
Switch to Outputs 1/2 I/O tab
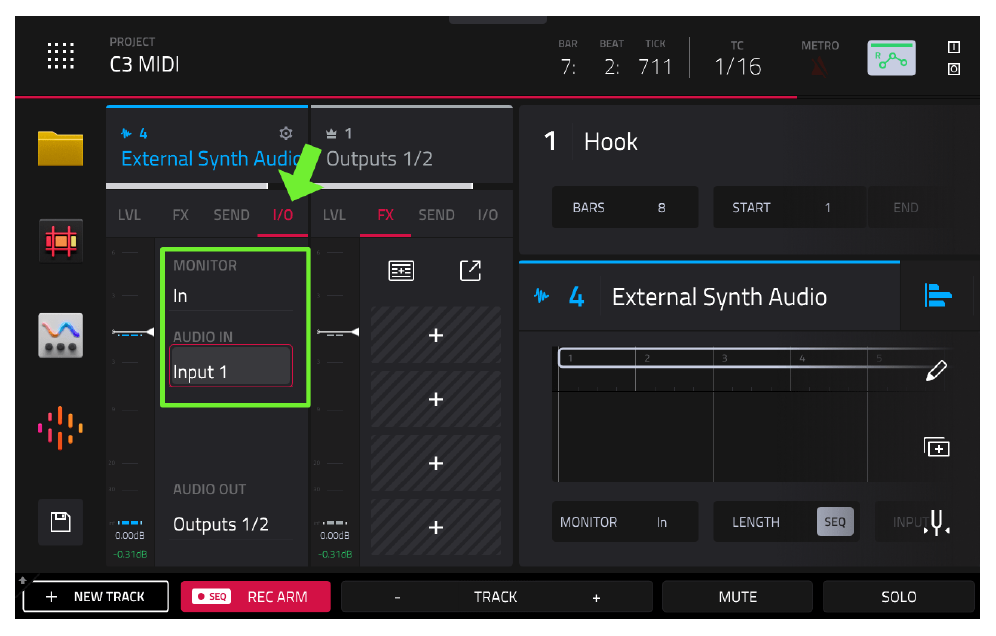click(488, 215)
